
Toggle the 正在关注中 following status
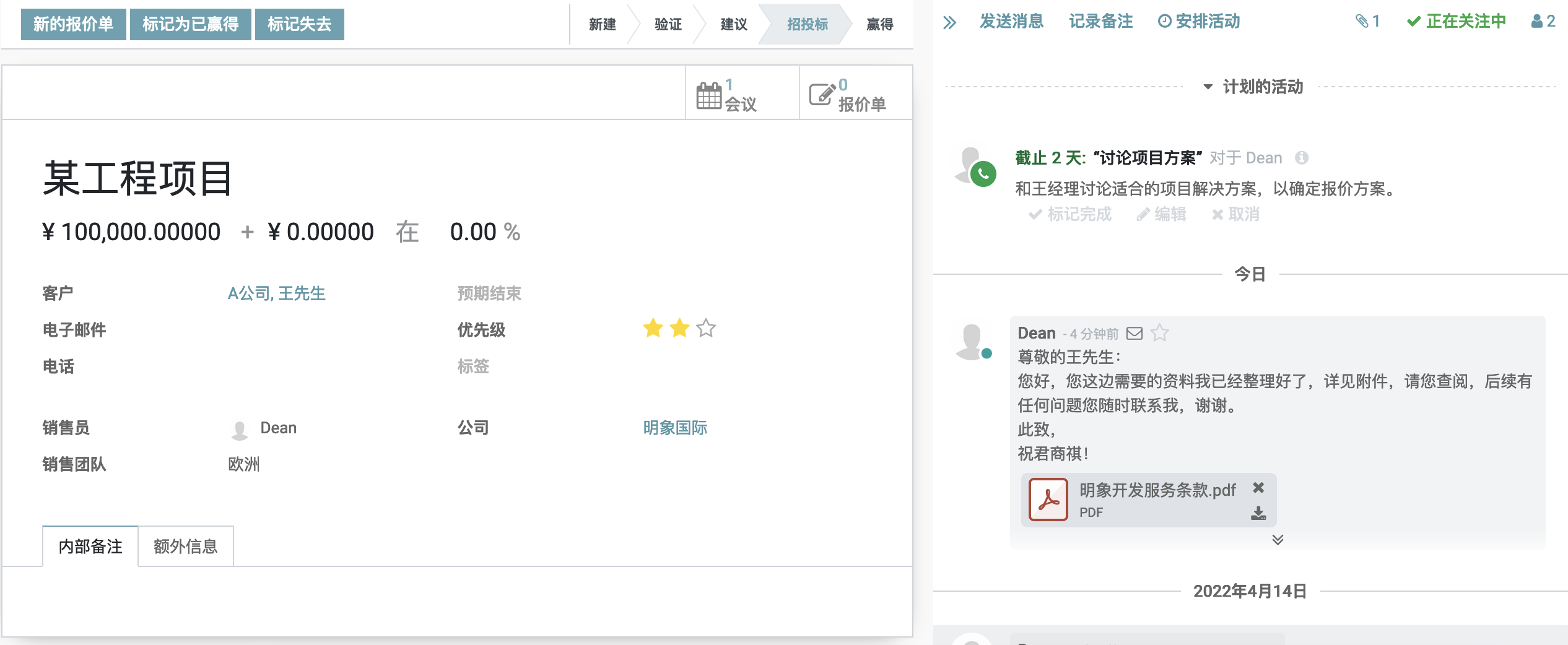coord(1457,22)
